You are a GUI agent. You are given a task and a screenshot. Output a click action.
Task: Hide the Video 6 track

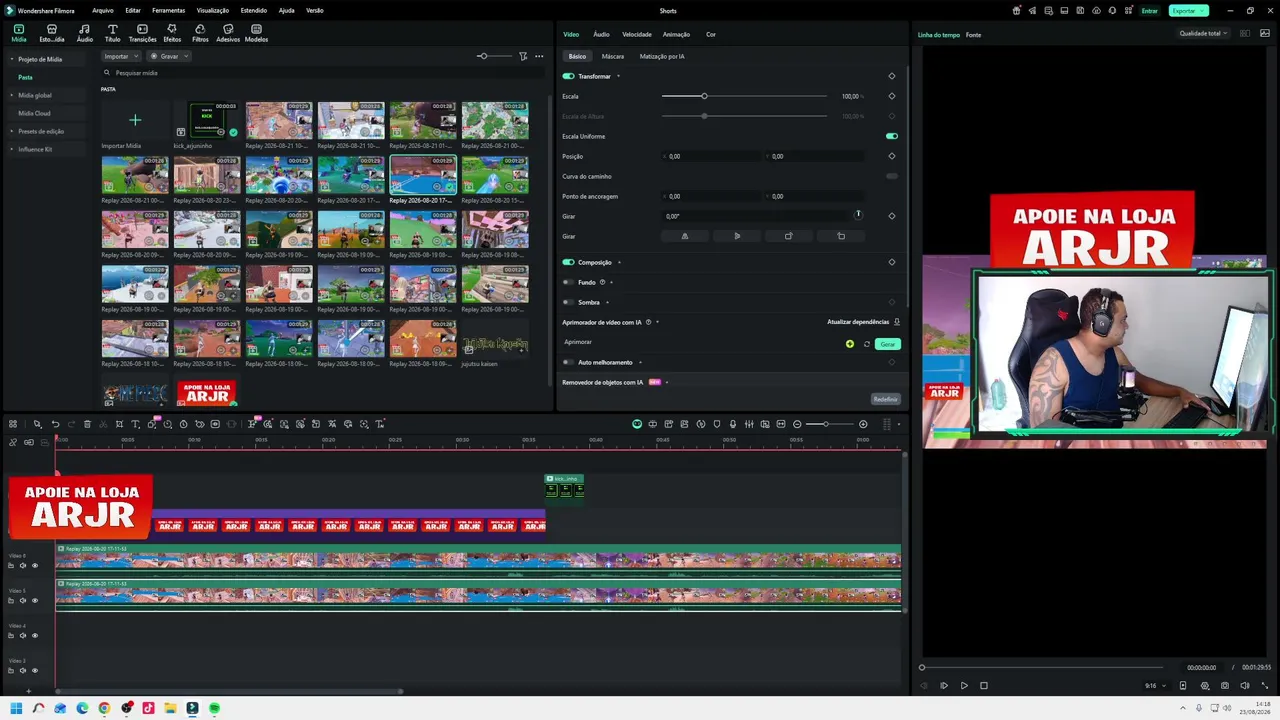click(34, 566)
